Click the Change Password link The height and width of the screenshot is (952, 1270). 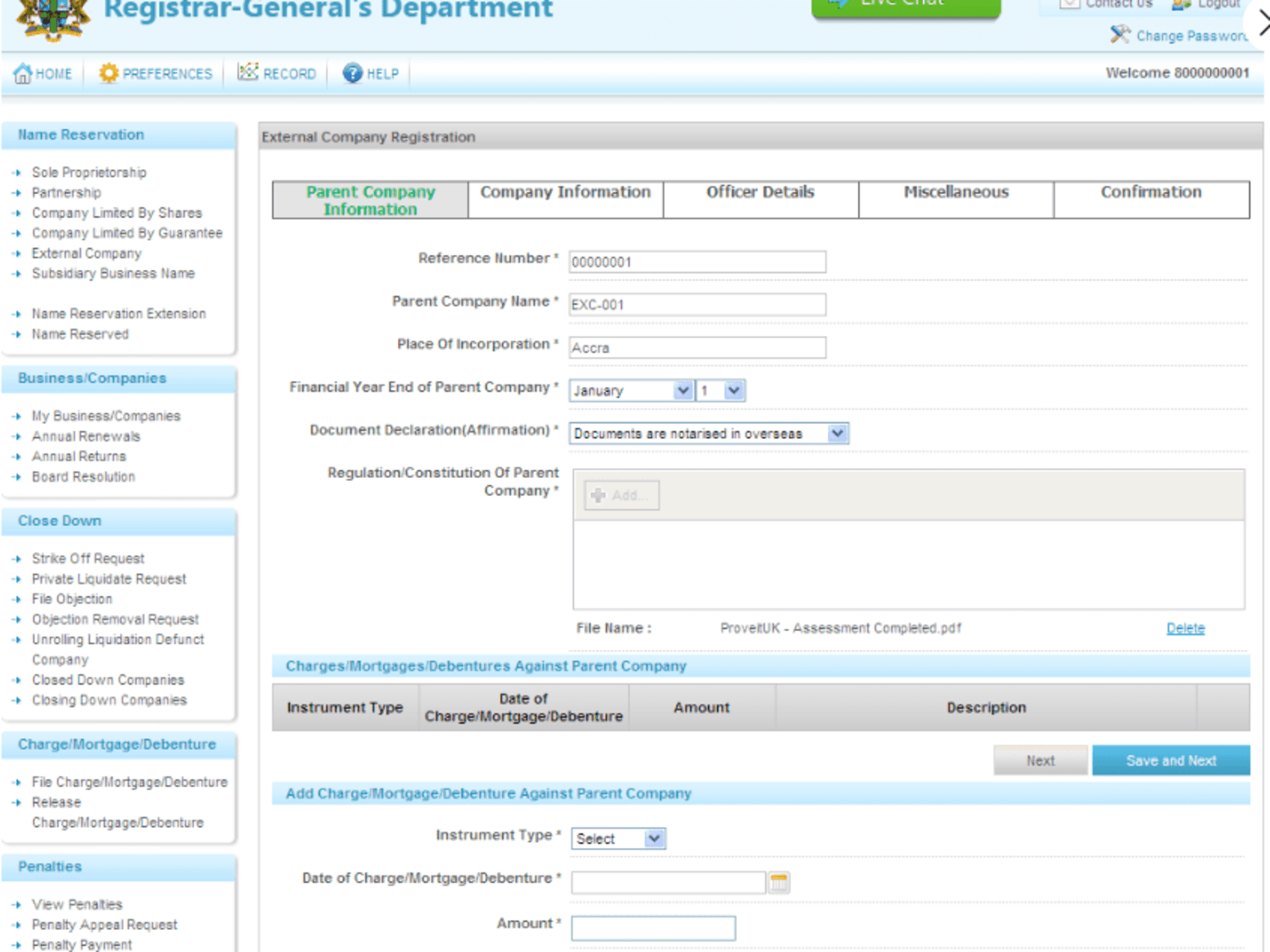pos(1191,36)
